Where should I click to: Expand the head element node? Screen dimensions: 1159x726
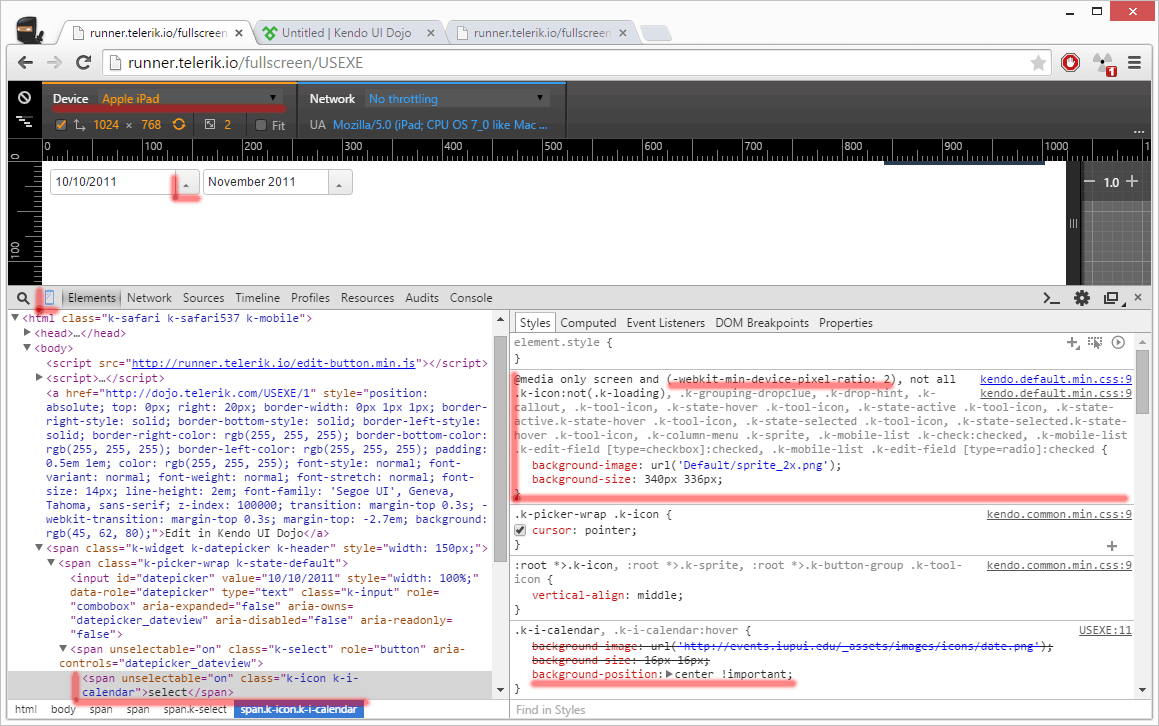(x=28, y=333)
